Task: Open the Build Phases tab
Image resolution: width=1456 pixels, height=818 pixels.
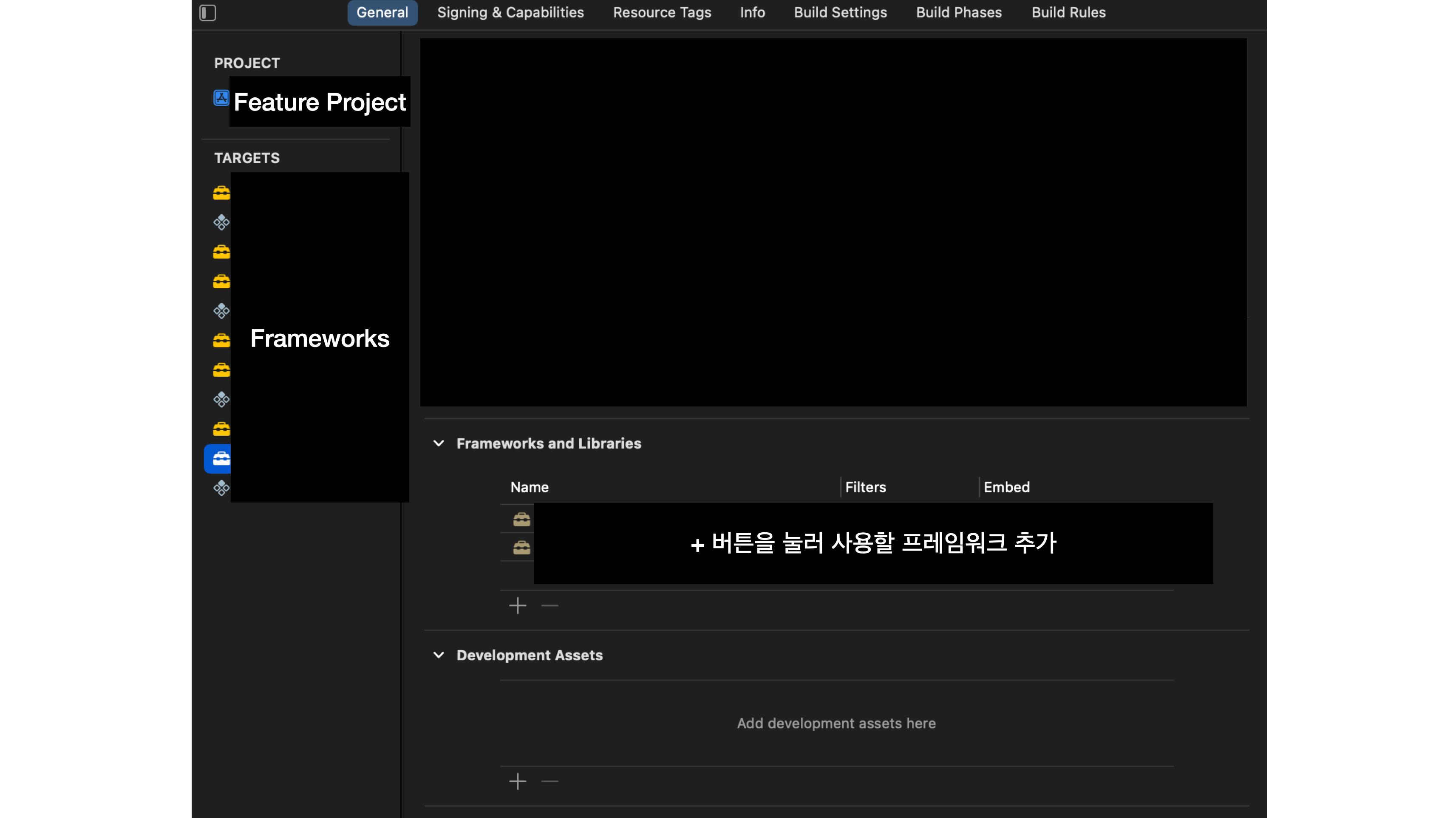Action: click(959, 12)
